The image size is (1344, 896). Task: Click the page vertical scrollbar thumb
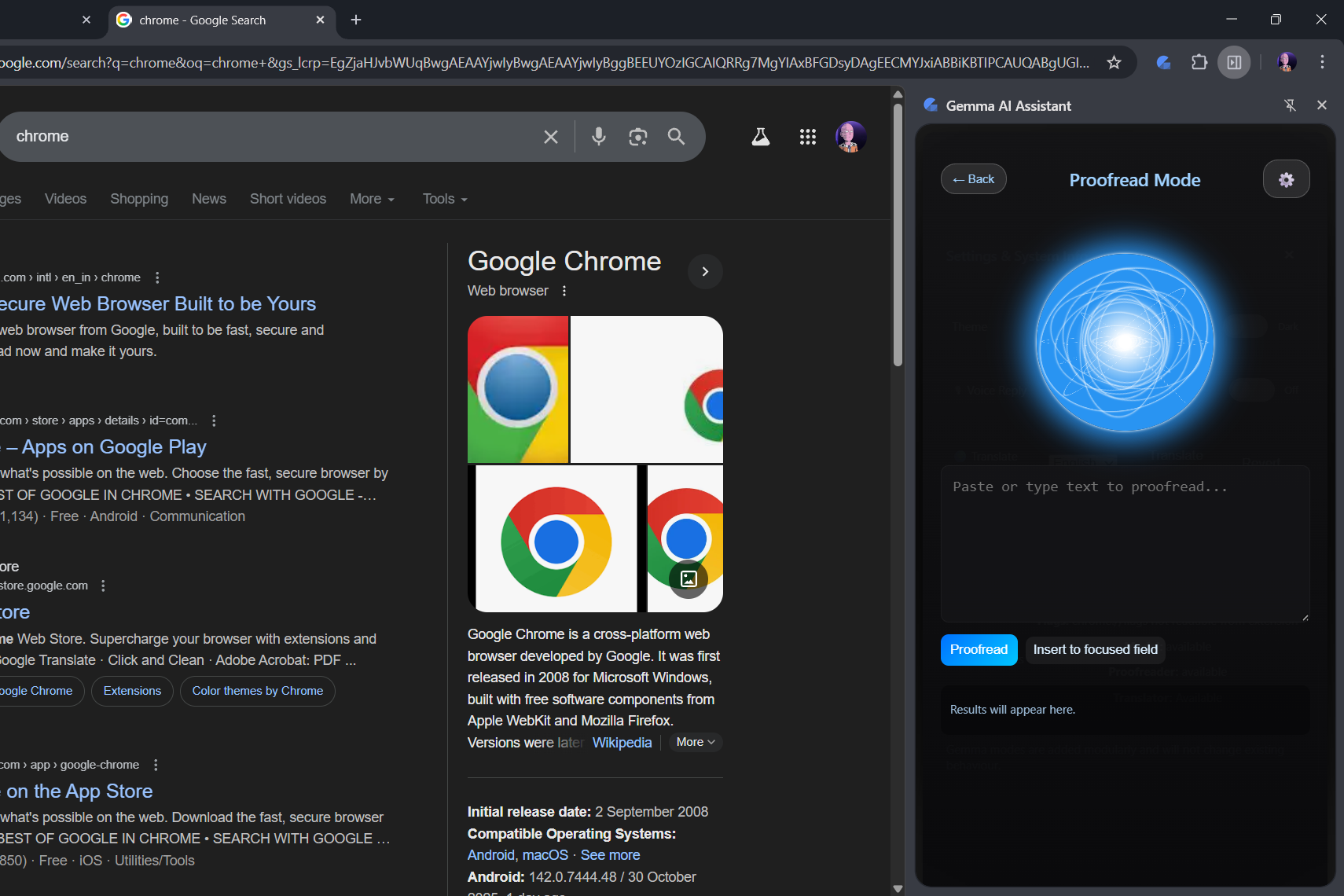pyautogui.click(x=898, y=234)
